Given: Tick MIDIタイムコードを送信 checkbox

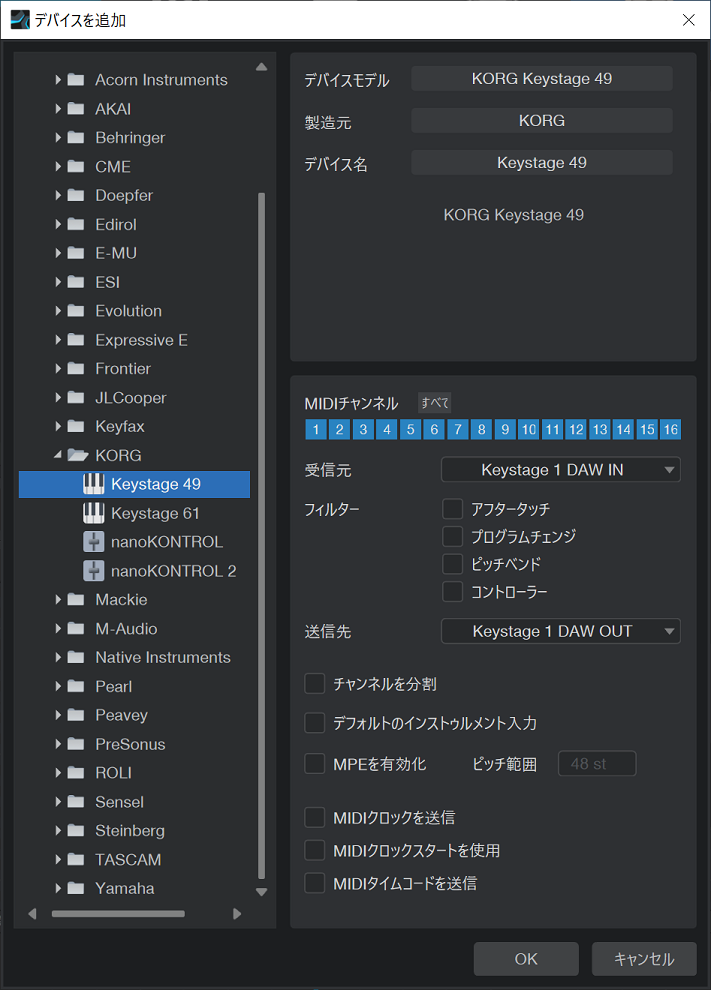Looking at the screenshot, I should pos(314,883).
